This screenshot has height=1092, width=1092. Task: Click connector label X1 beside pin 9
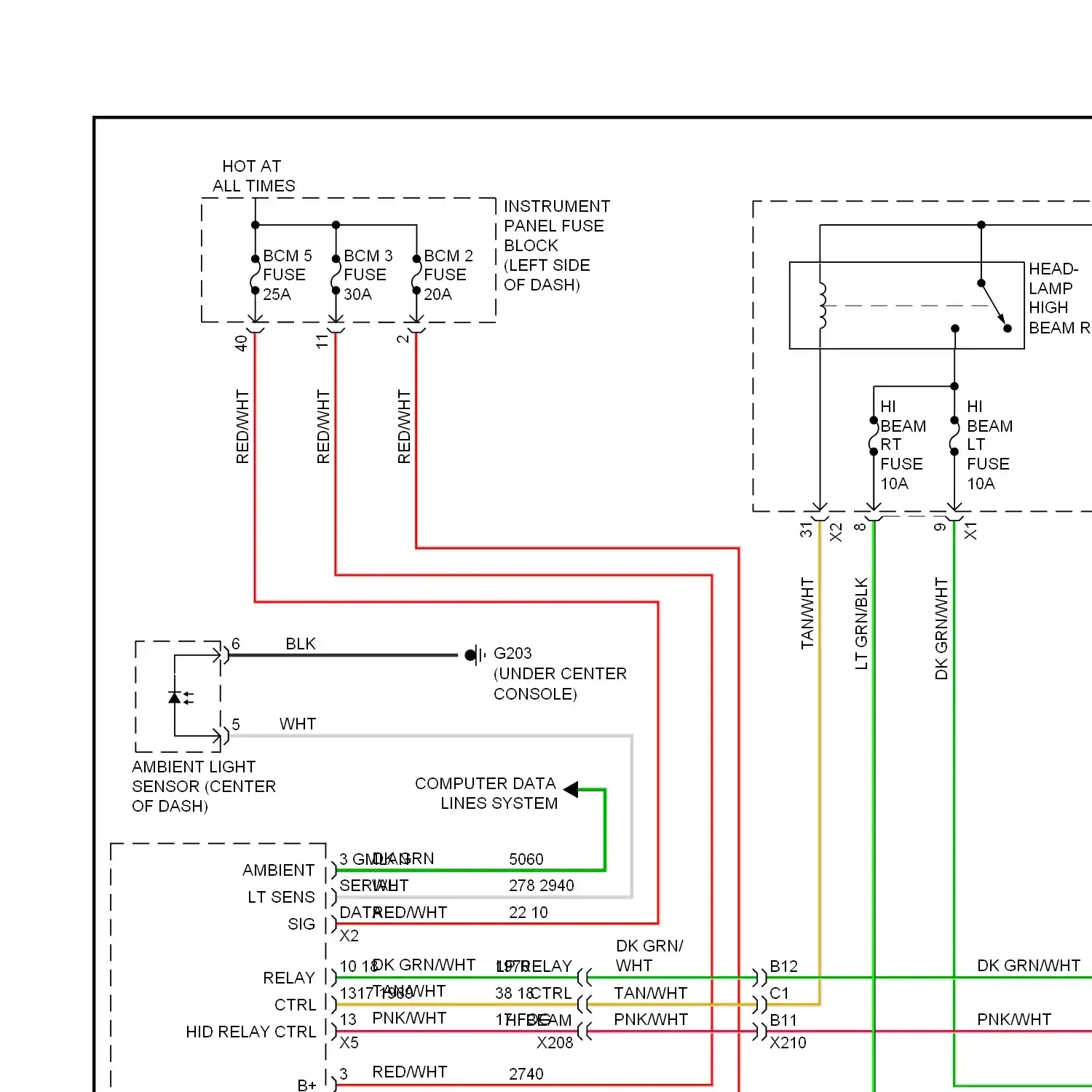[x=970, y=531]
